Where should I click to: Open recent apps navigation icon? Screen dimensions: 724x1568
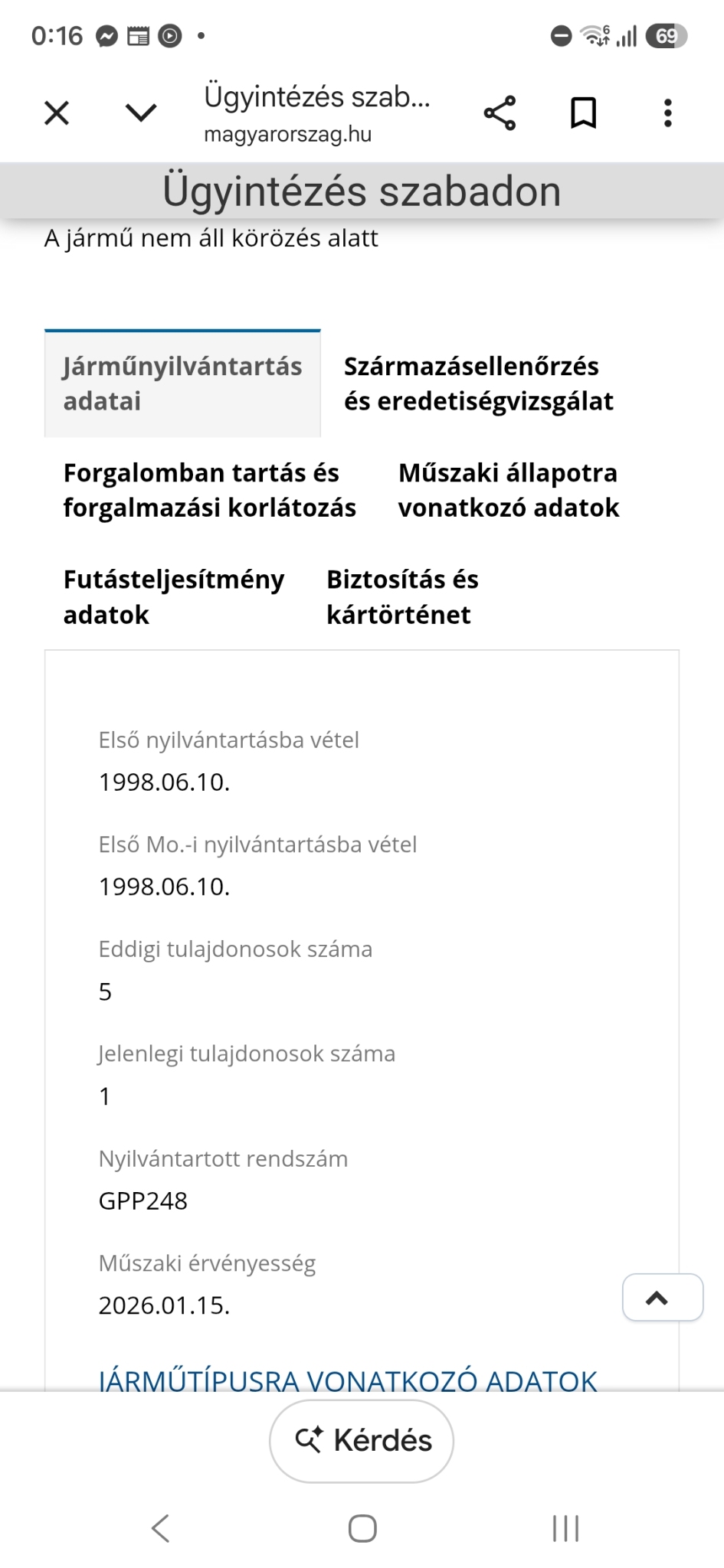565,1528
